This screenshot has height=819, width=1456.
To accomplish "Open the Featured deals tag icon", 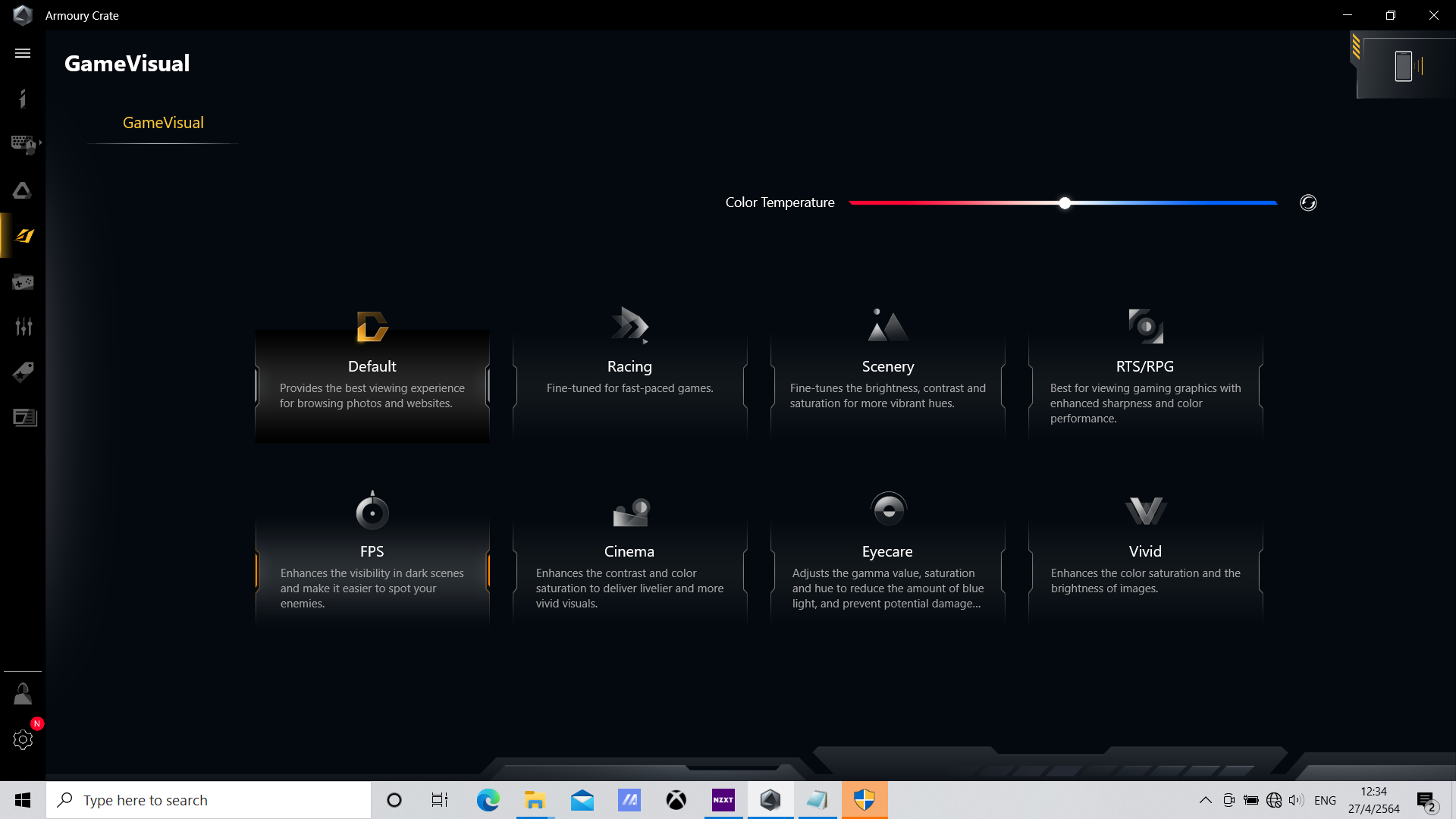I will (23, 372).
